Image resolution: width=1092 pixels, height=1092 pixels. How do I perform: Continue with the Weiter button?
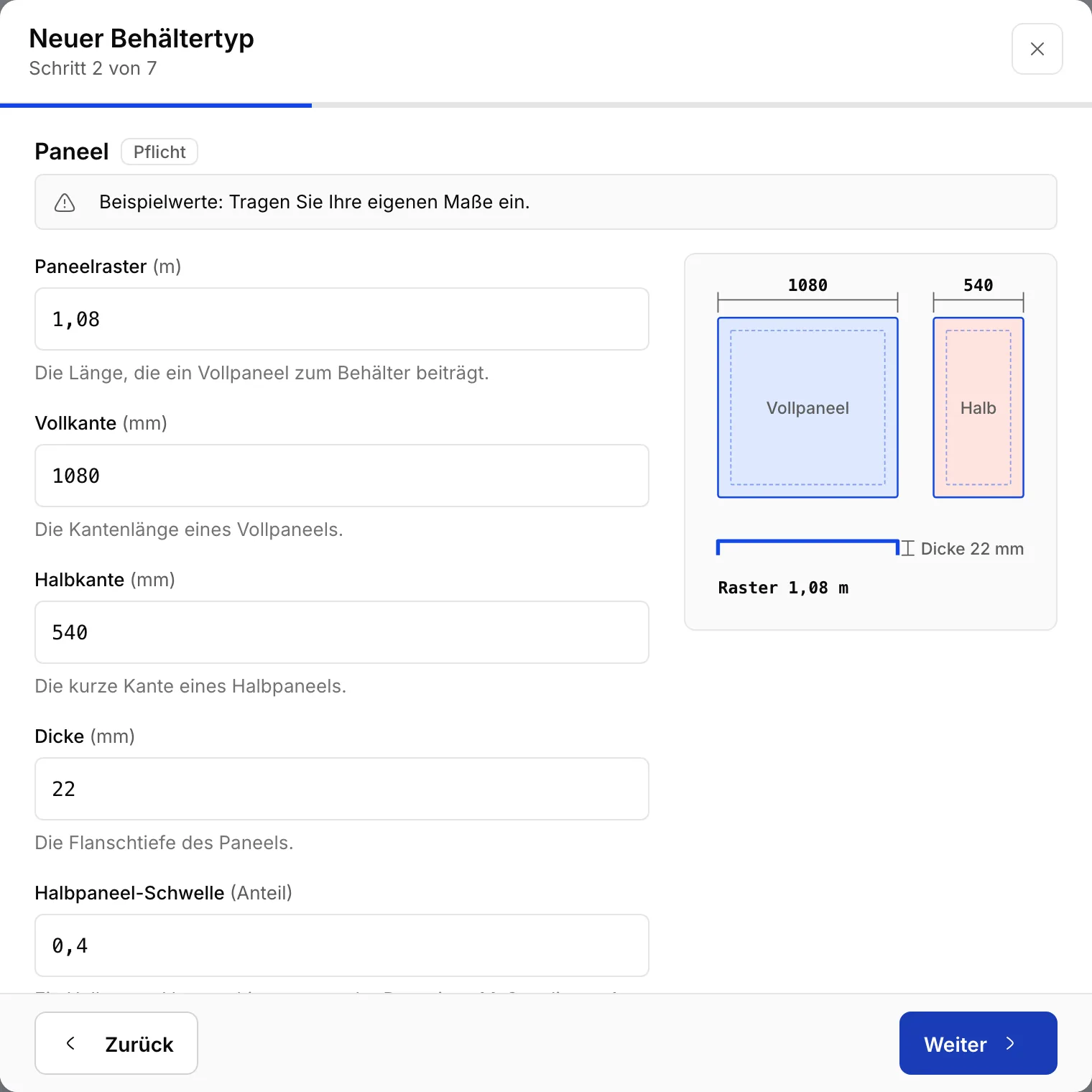[x=978, y=1043]
